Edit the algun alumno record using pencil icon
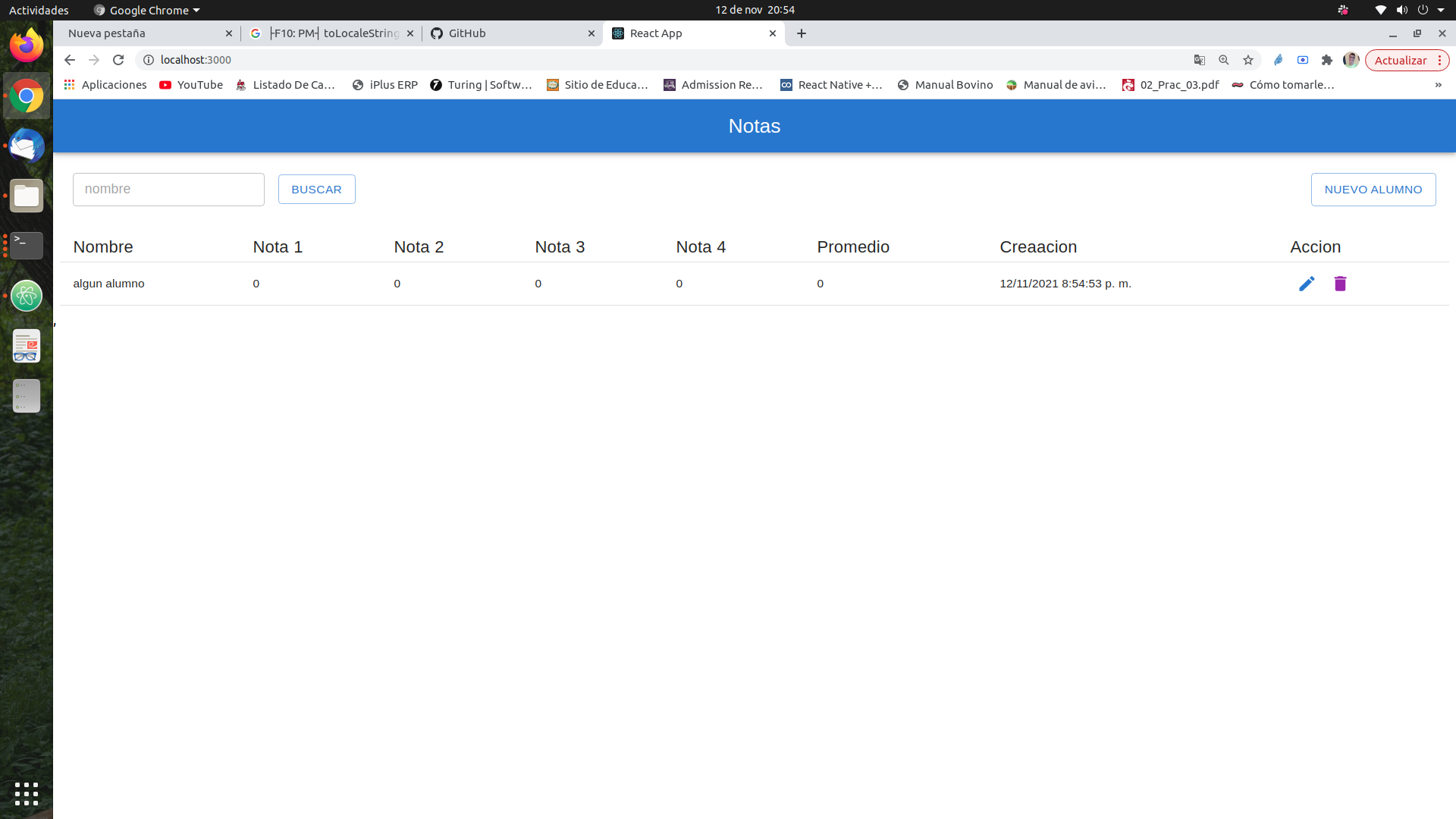The image size is (1456, 819). [x=1307, y=283]
